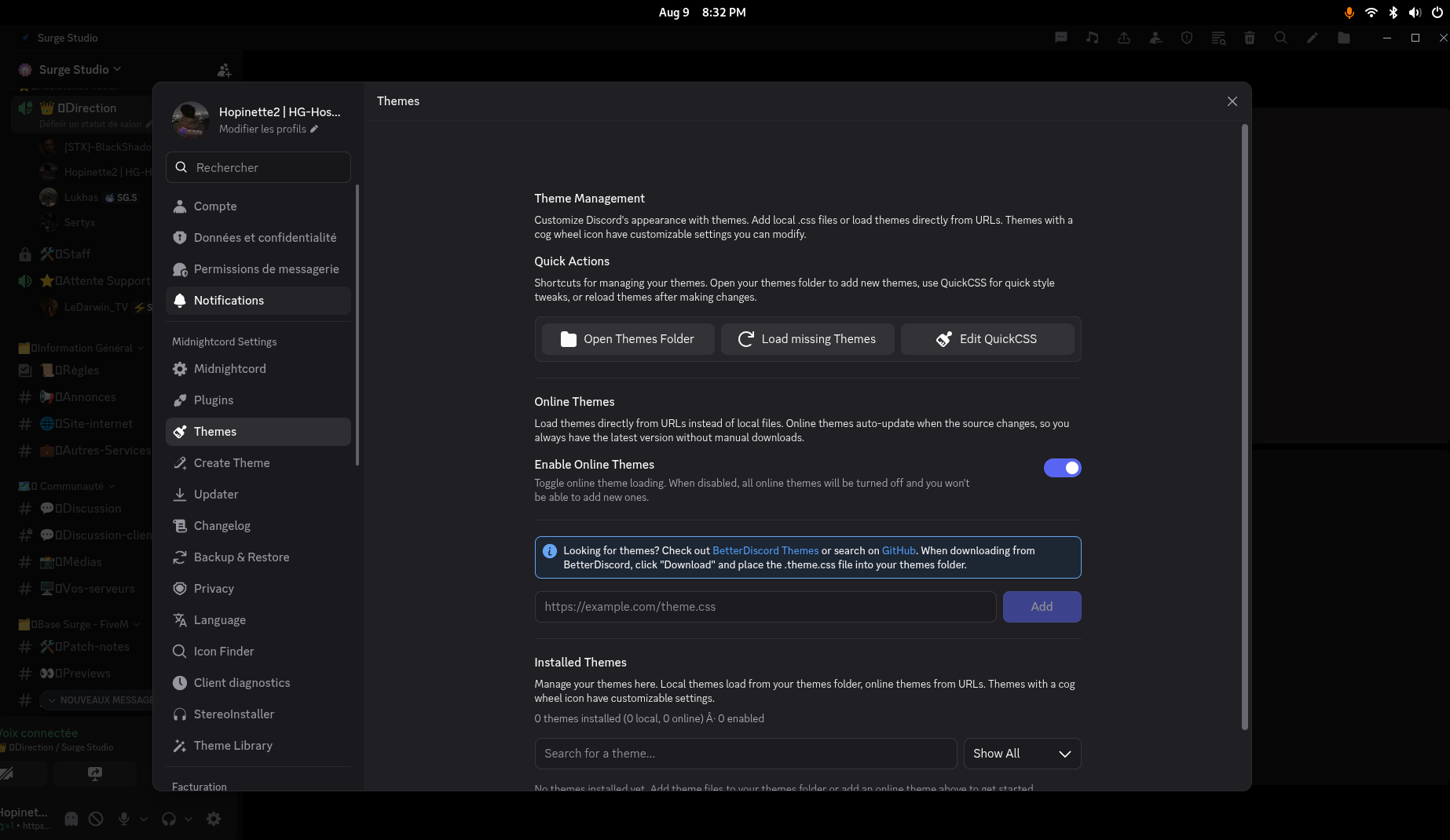Open the clock showing Aug 9 8:32 PM

coord(702,13)
